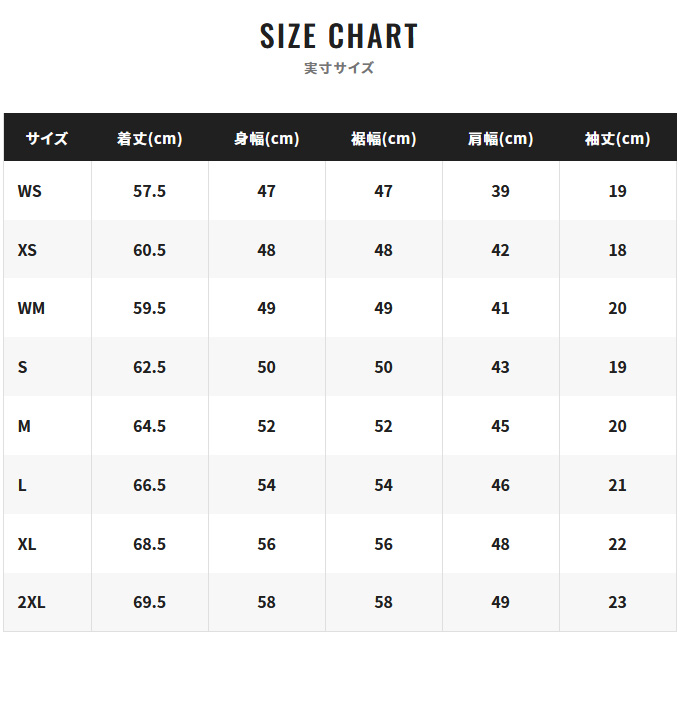Select the WM size row label
The height and width of the screenshot is (713, 680).
[31, 308]
